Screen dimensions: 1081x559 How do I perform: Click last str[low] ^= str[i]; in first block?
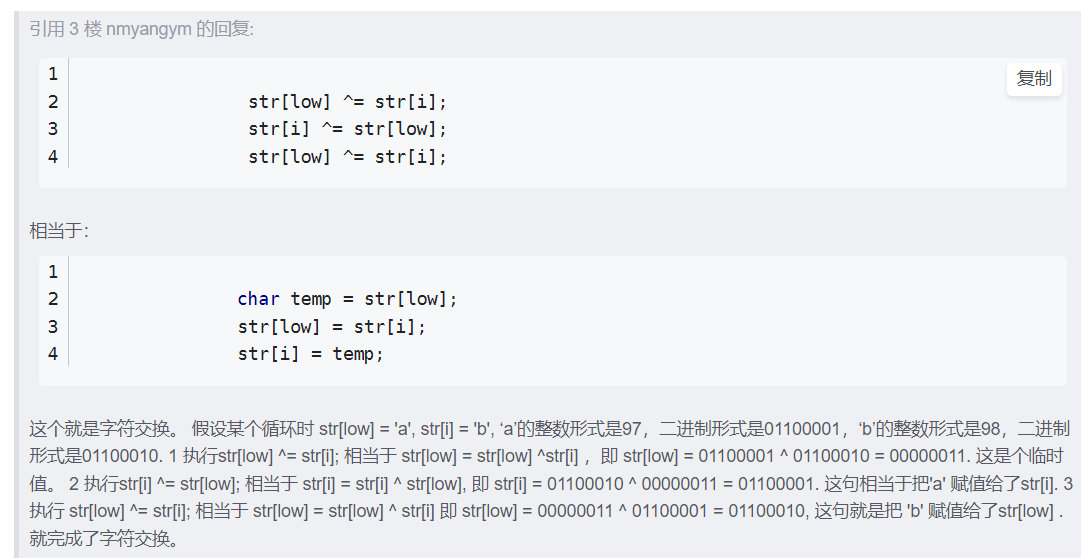click(x=347, y=156)
